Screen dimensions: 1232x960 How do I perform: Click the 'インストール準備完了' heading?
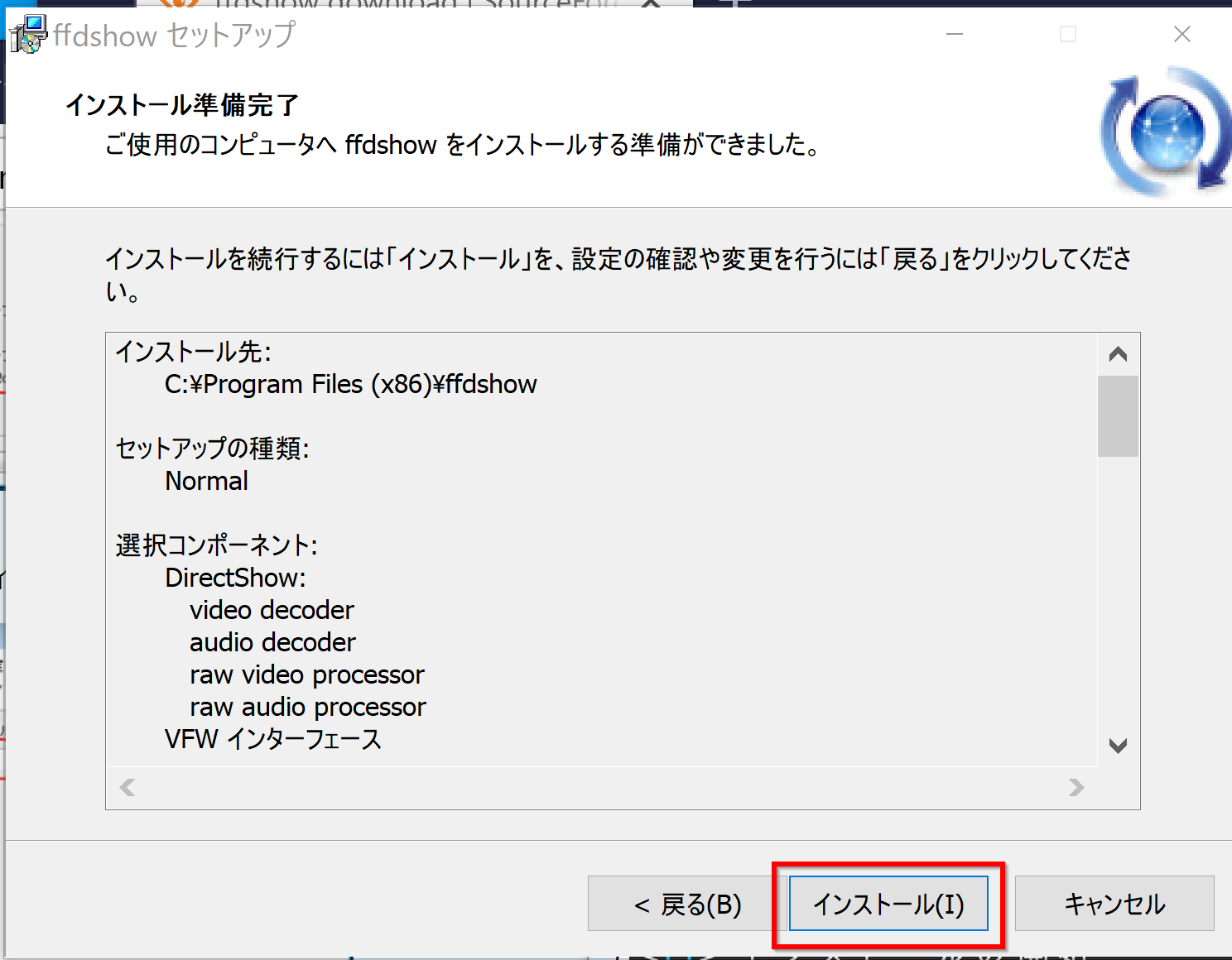pos(182,105)
